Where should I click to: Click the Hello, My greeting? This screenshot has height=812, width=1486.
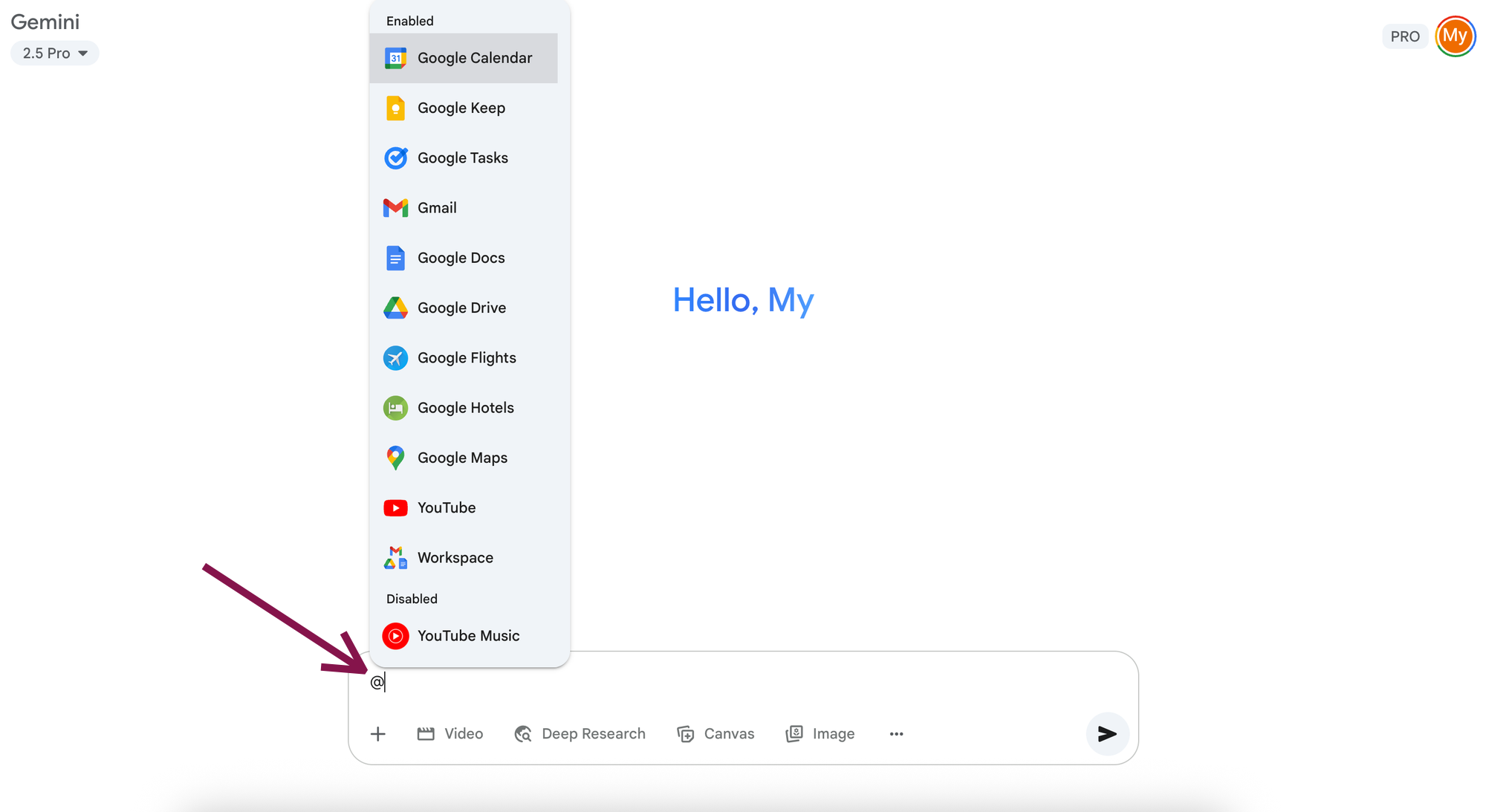coord(743,300)
